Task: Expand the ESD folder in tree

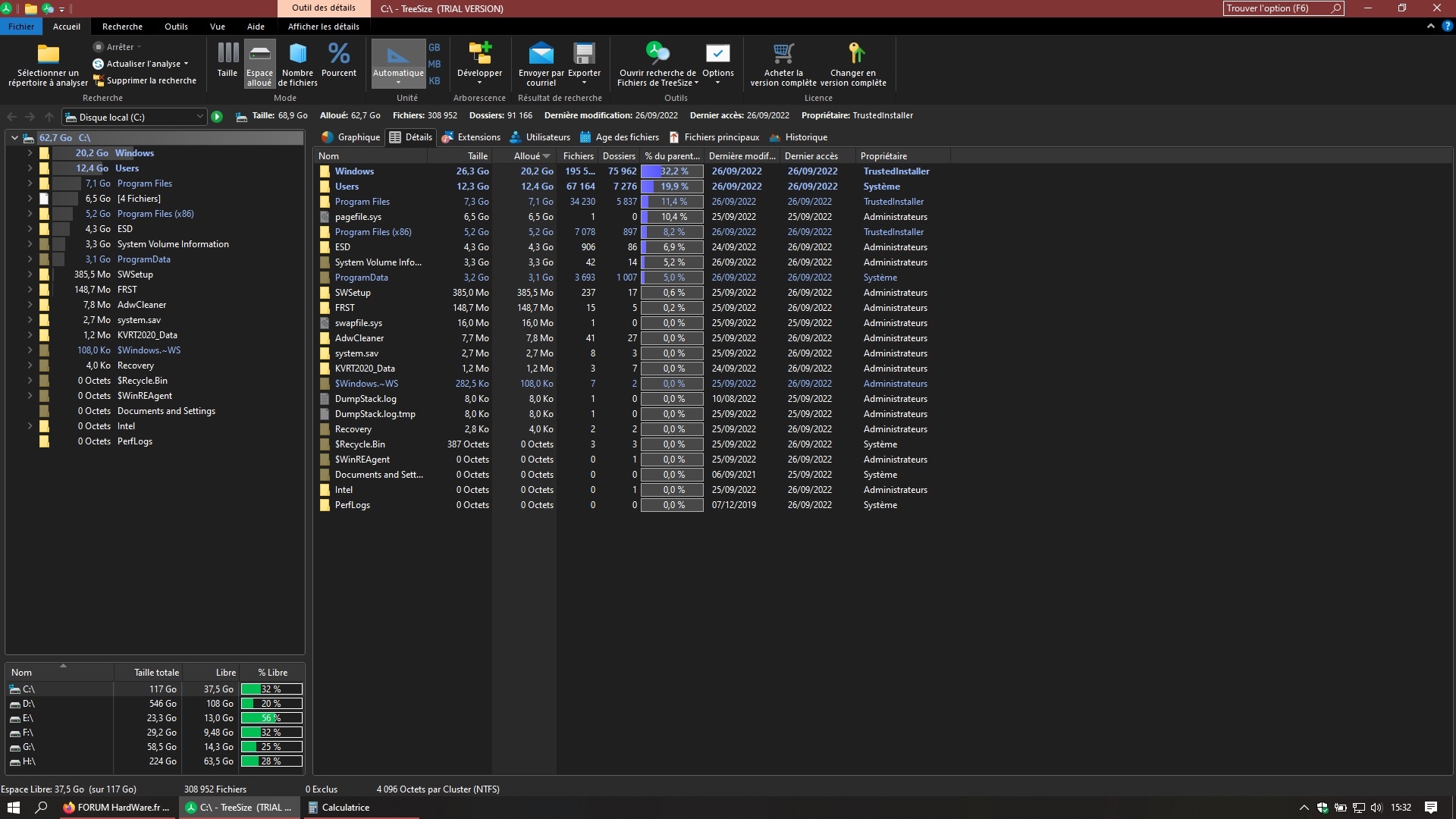Action: [x=30, y=229]
